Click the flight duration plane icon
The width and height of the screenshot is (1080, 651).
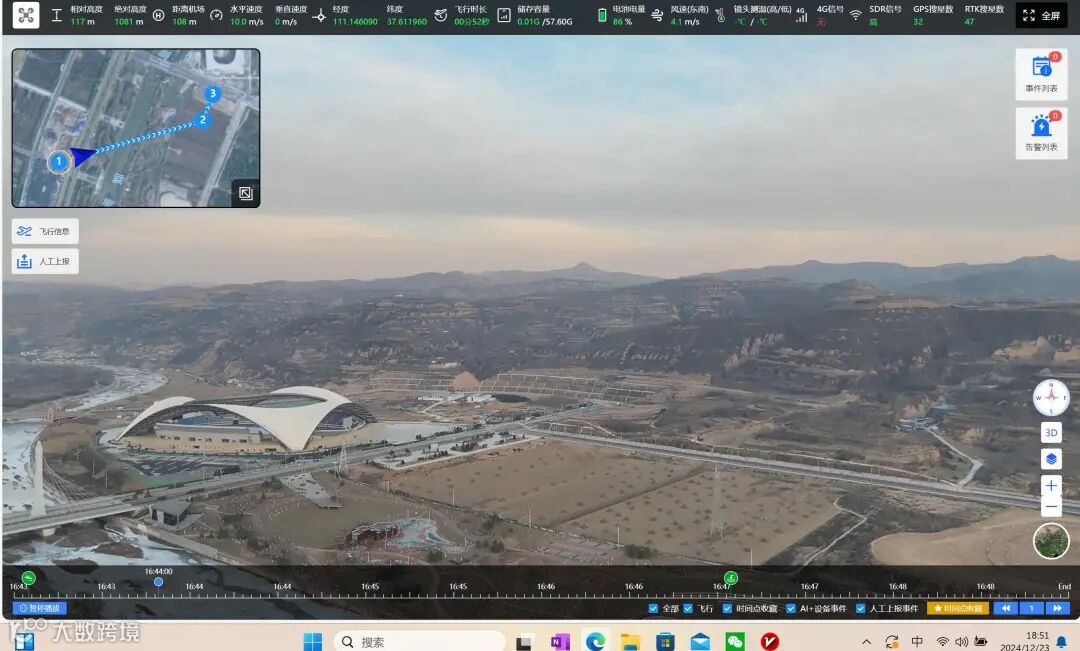441,15
